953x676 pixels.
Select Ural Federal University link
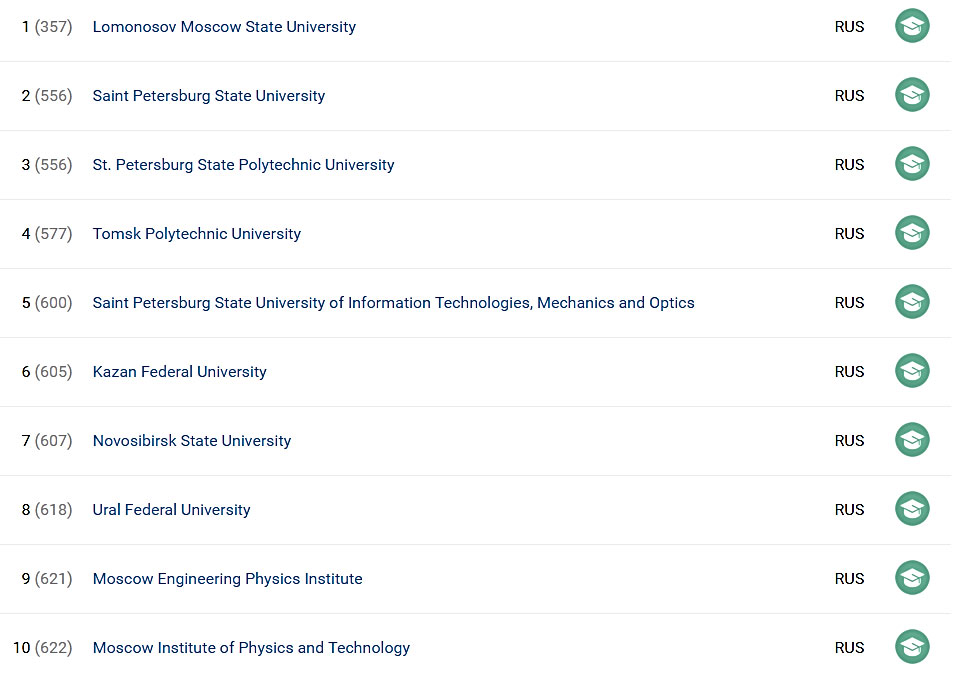pyautogui.click(x=171, y=509)
